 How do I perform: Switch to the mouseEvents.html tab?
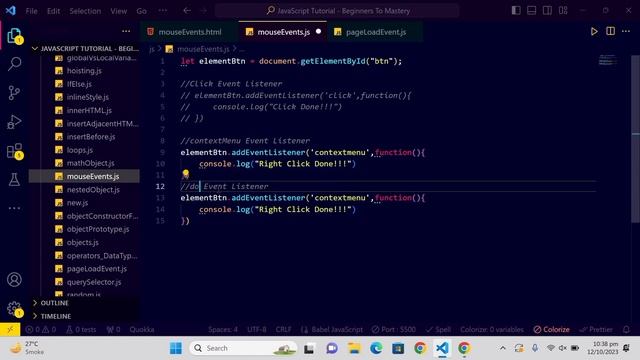189,32
